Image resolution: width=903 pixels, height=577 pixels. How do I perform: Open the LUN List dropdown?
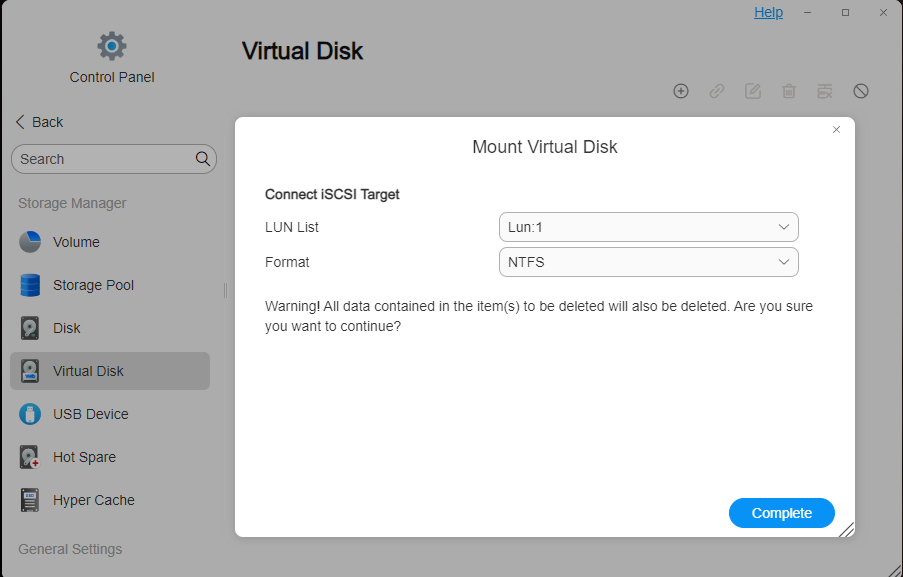pos(648,227)
